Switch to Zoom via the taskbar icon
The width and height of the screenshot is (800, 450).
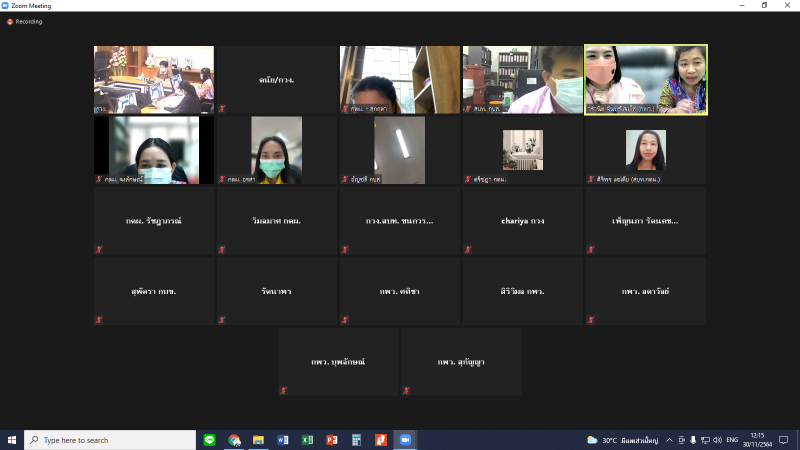[x=405, y=440]
